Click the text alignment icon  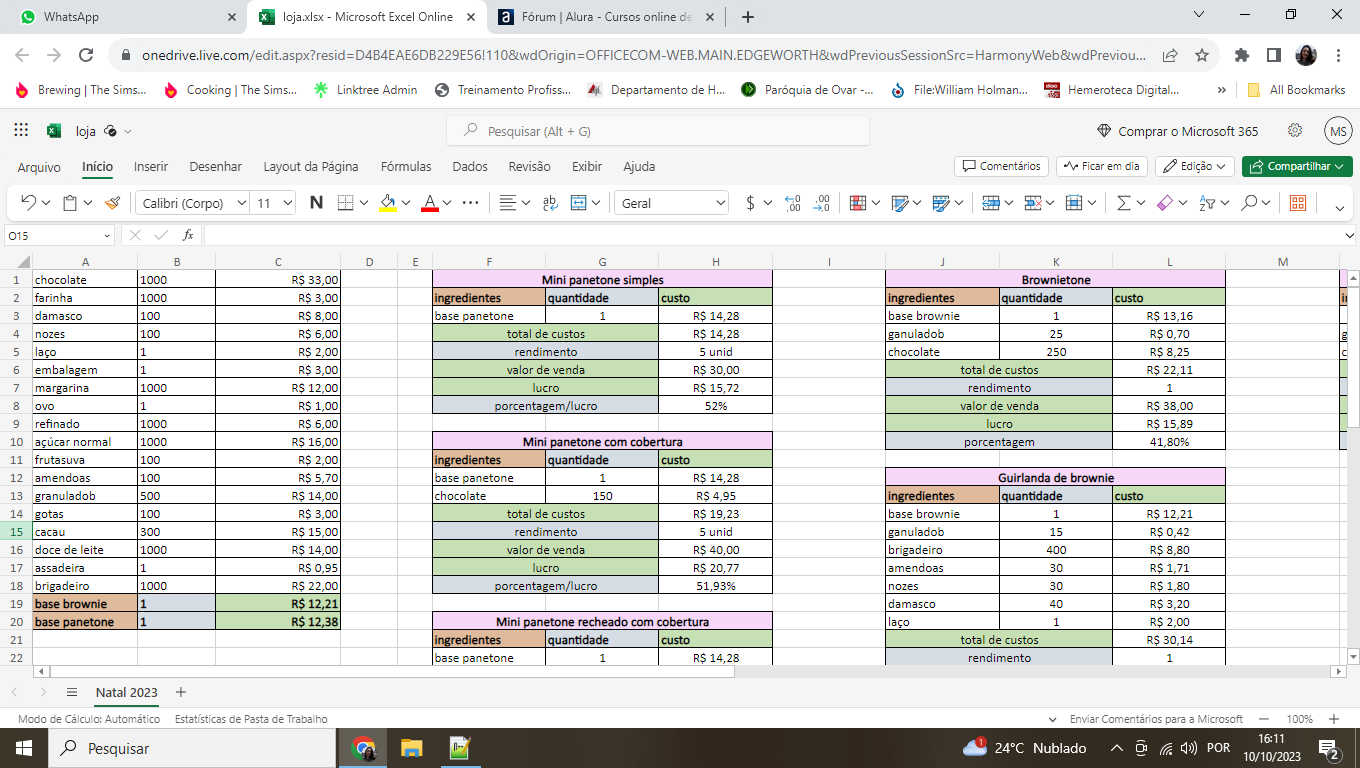(509, 203)
